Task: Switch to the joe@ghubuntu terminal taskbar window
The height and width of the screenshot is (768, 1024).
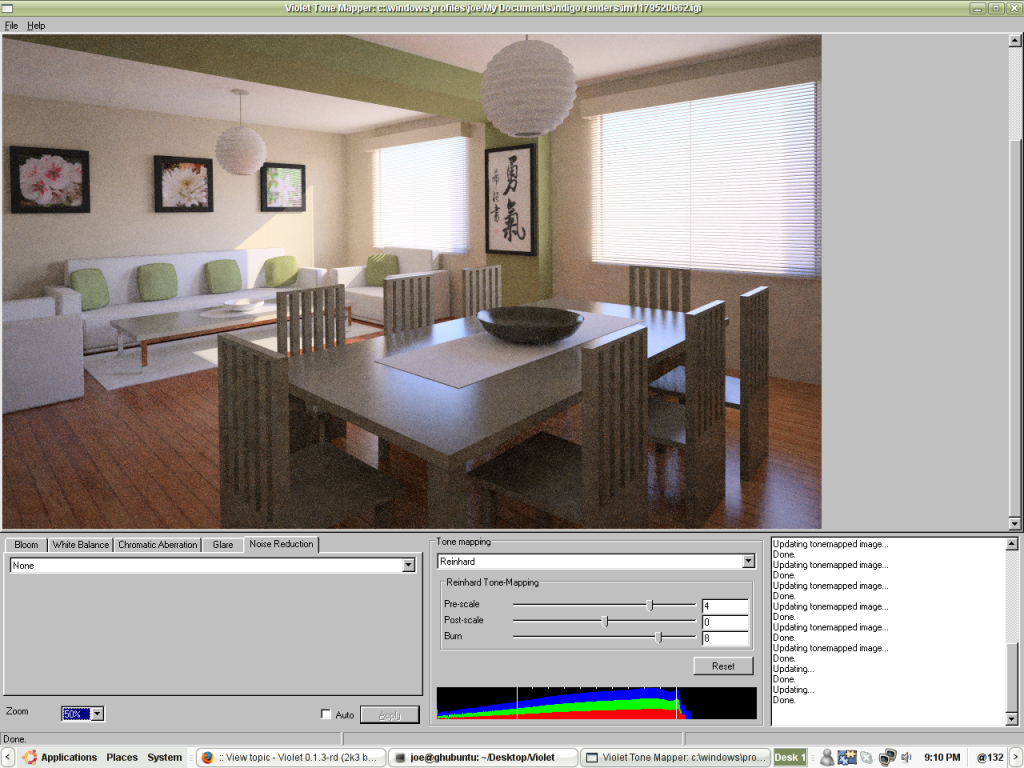Action: point(482,758)
